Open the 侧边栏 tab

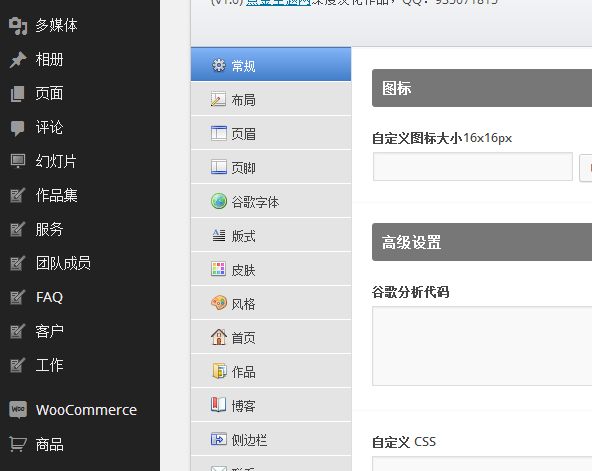tap(271, 439)
